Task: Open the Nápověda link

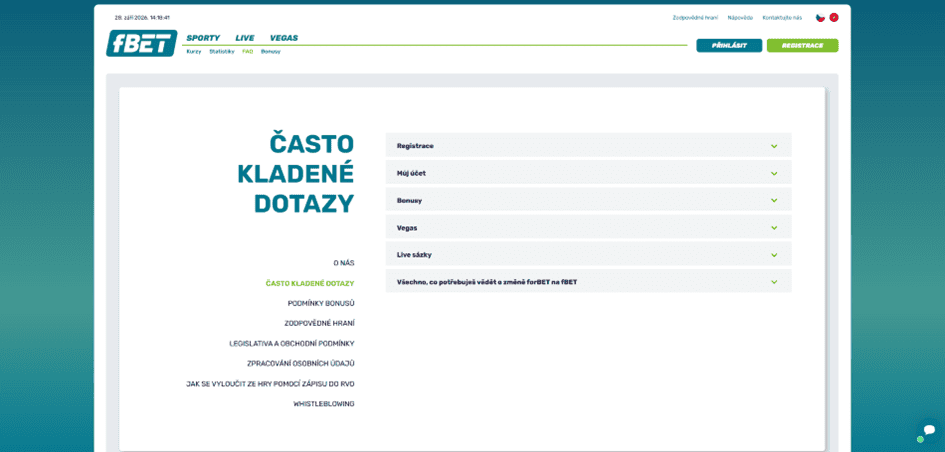Action: click(740, 17)
